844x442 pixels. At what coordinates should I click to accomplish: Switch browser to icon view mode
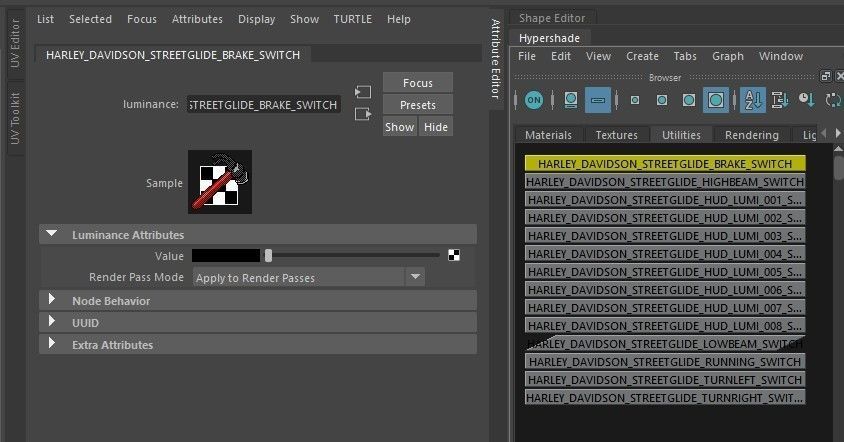571,100
